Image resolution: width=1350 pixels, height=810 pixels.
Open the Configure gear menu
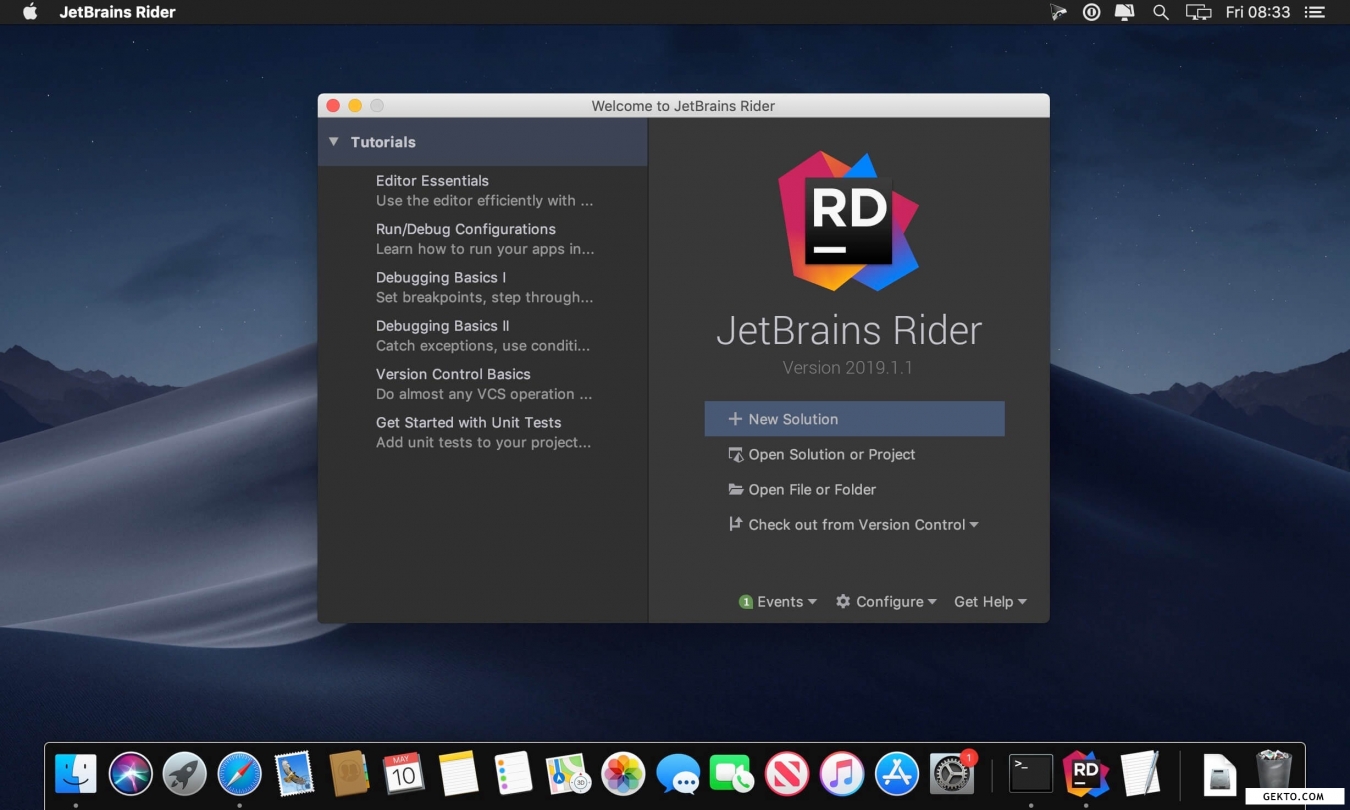pos(886,602)
